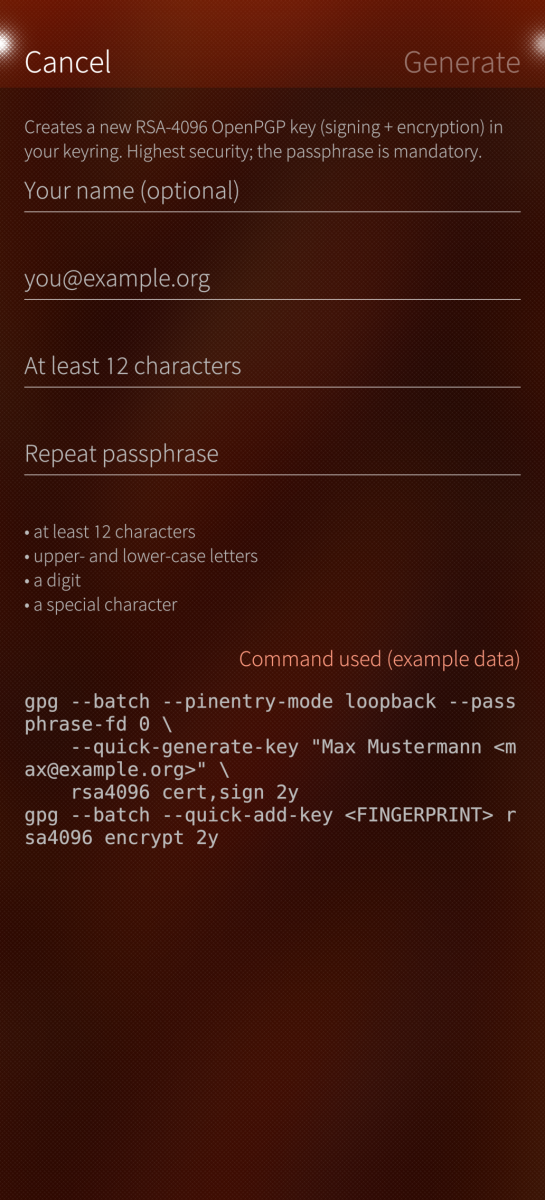This screenshot has width=545, height=1200.
Task: Focus the Repeat passphrase field
Action: coord(272,454)
